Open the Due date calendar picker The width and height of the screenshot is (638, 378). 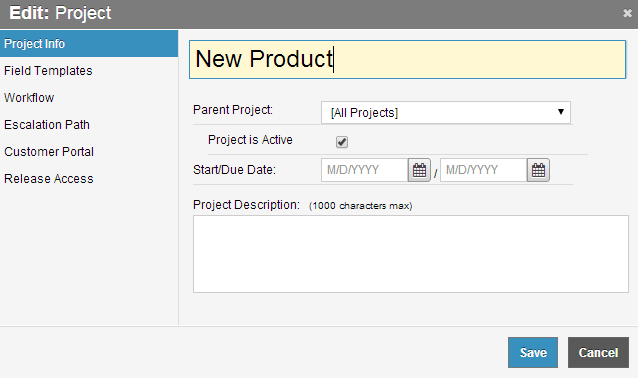click(x=538, y=170)
